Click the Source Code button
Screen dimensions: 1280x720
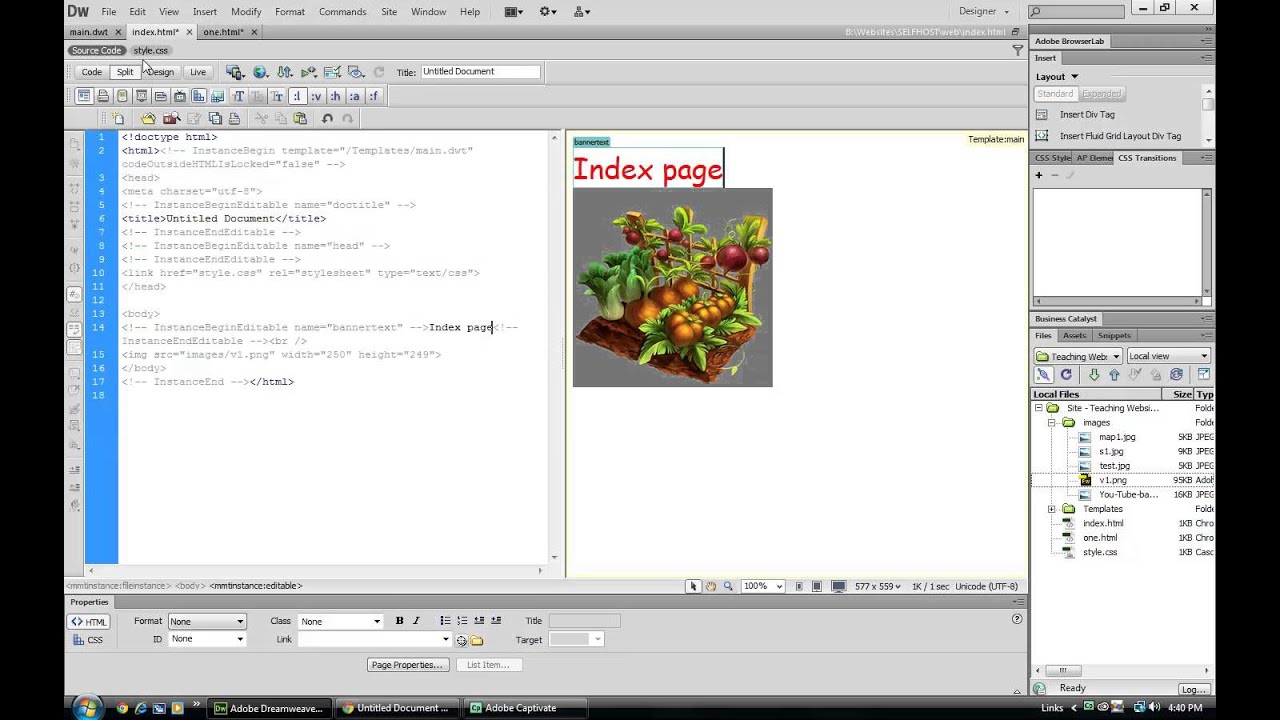(96, 50)
